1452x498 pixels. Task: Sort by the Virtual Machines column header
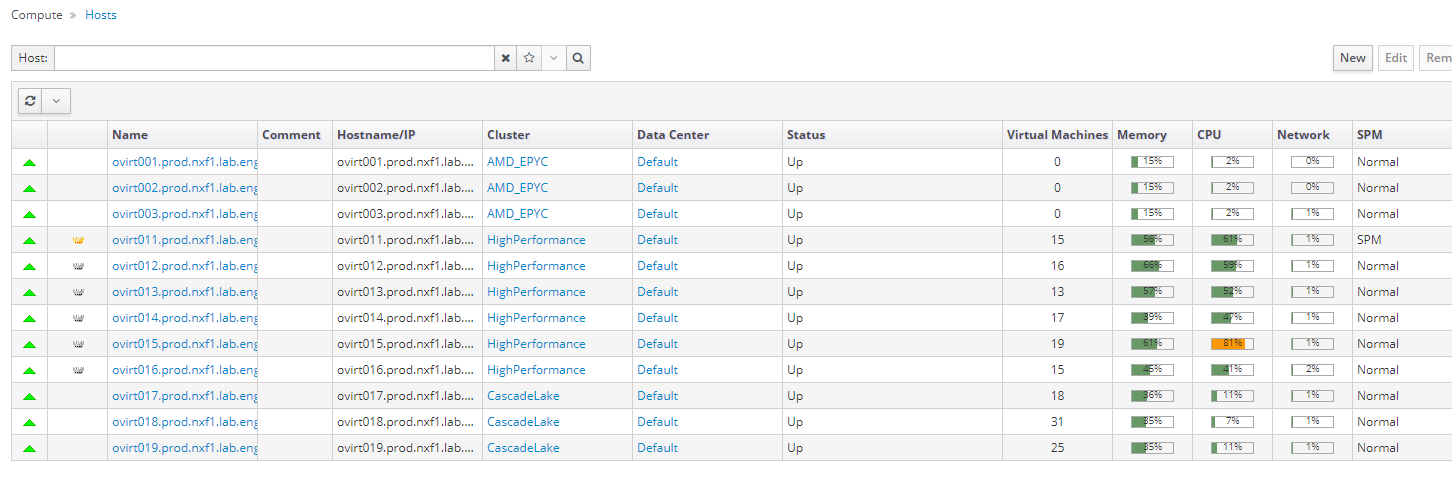click(x=1057, y=135)
